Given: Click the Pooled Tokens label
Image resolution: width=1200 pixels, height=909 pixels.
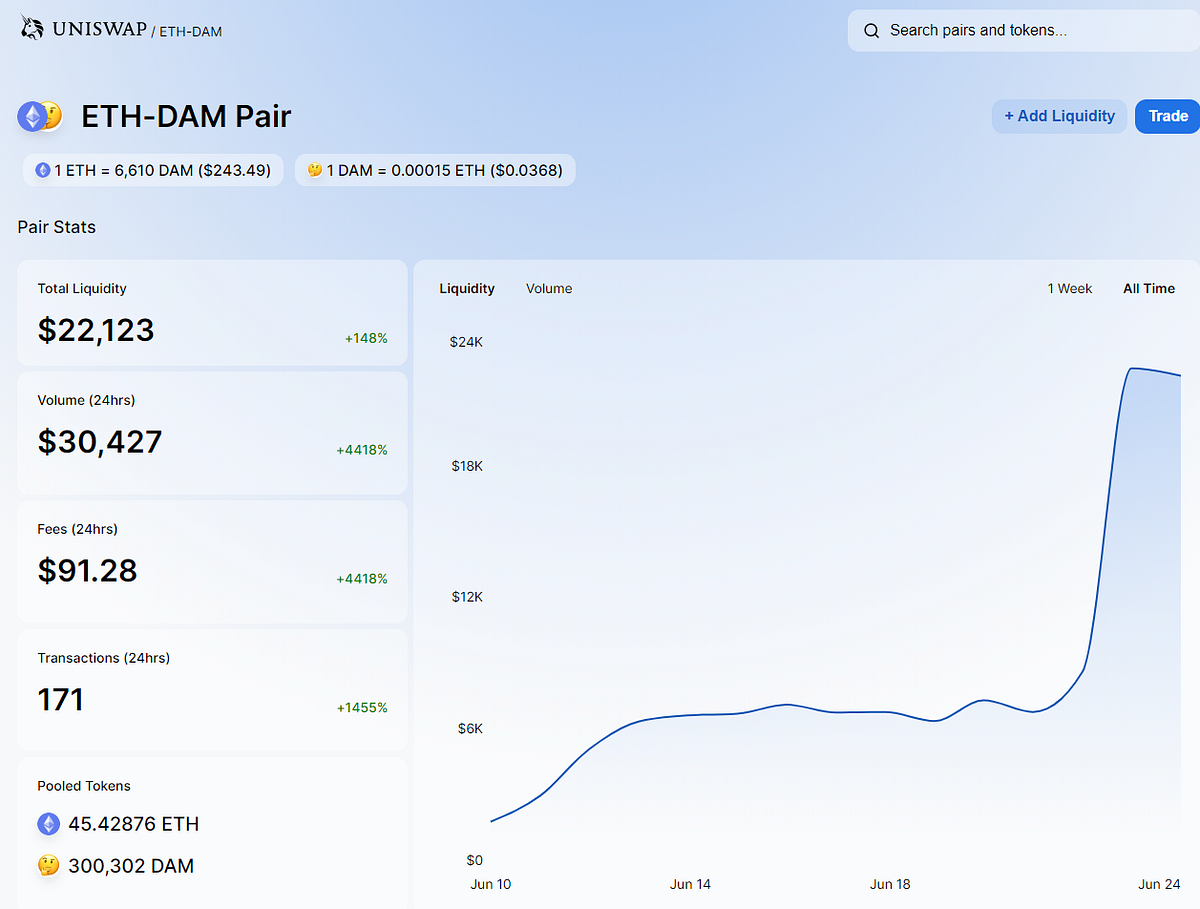Looking at the screenshot, I should pyautogui.click(x=84, y=786).
